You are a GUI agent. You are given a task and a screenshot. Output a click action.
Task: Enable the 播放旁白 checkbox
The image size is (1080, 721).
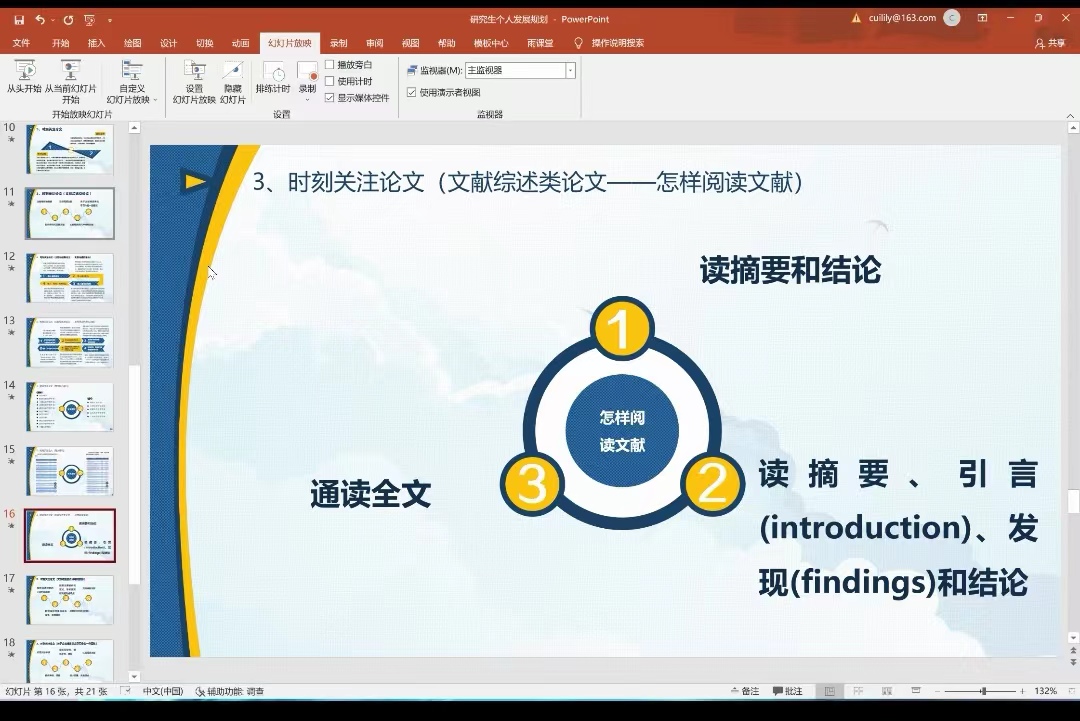point(330,63)
